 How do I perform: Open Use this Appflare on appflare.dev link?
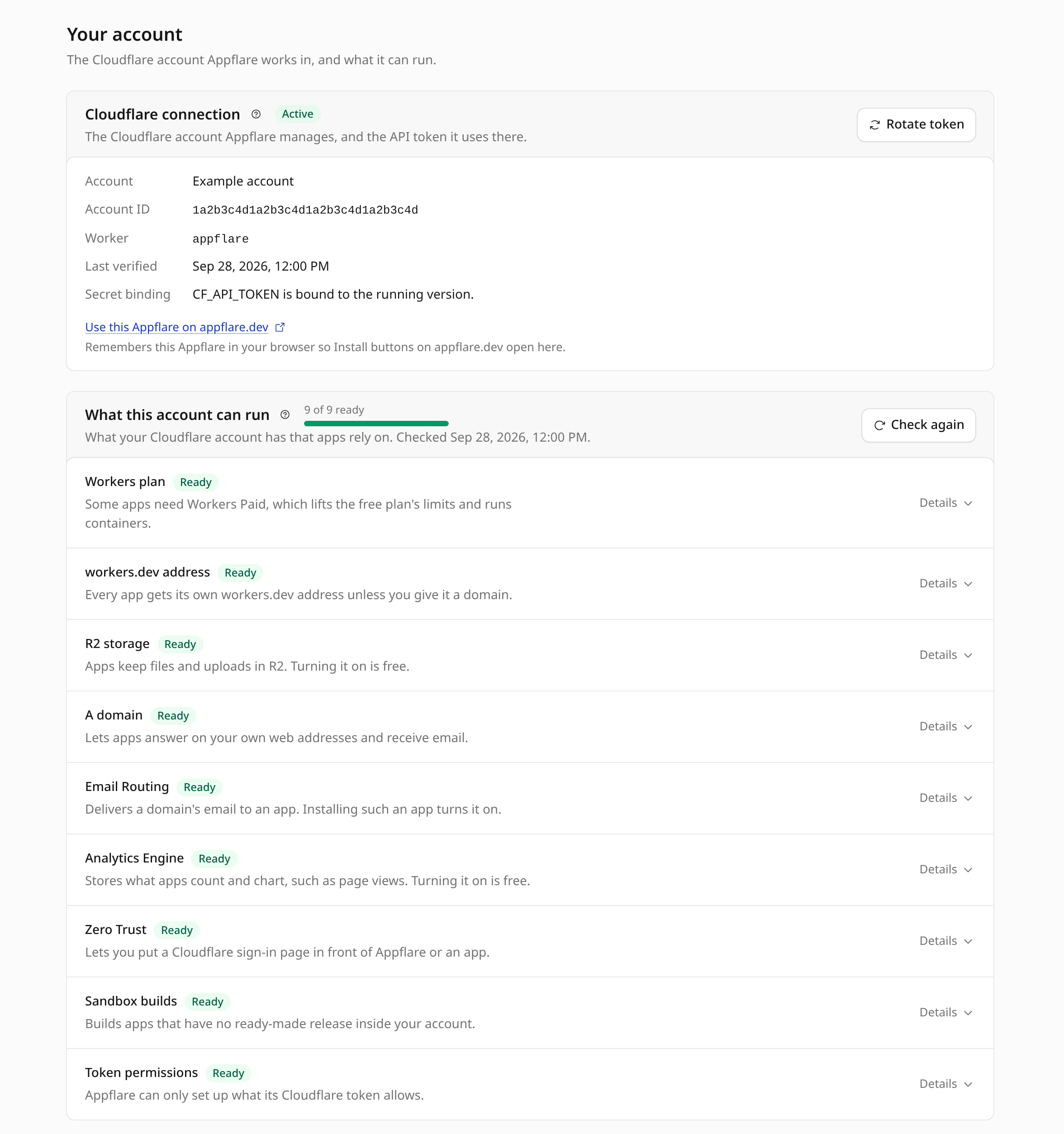177,328
